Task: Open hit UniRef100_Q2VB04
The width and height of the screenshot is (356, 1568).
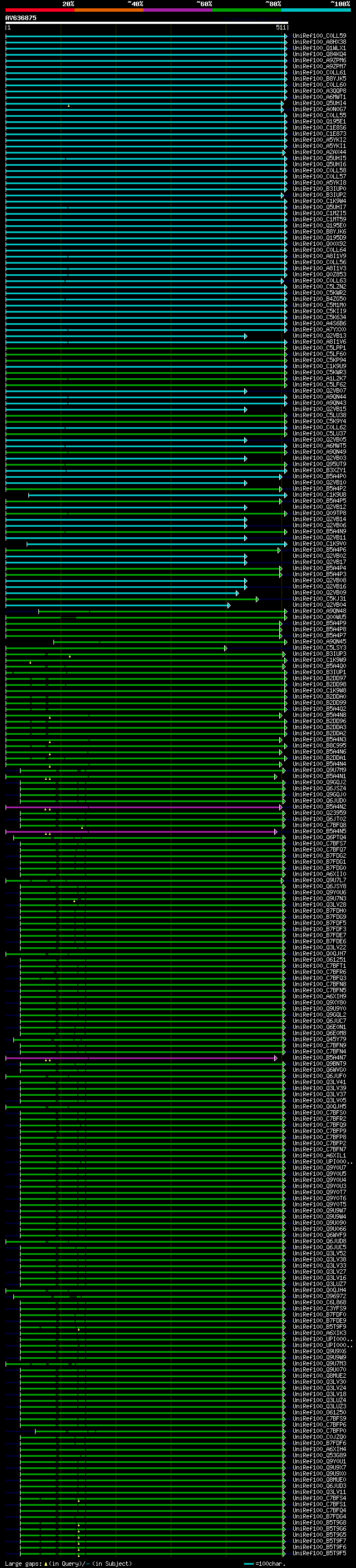Action: (x=319, y=606)
